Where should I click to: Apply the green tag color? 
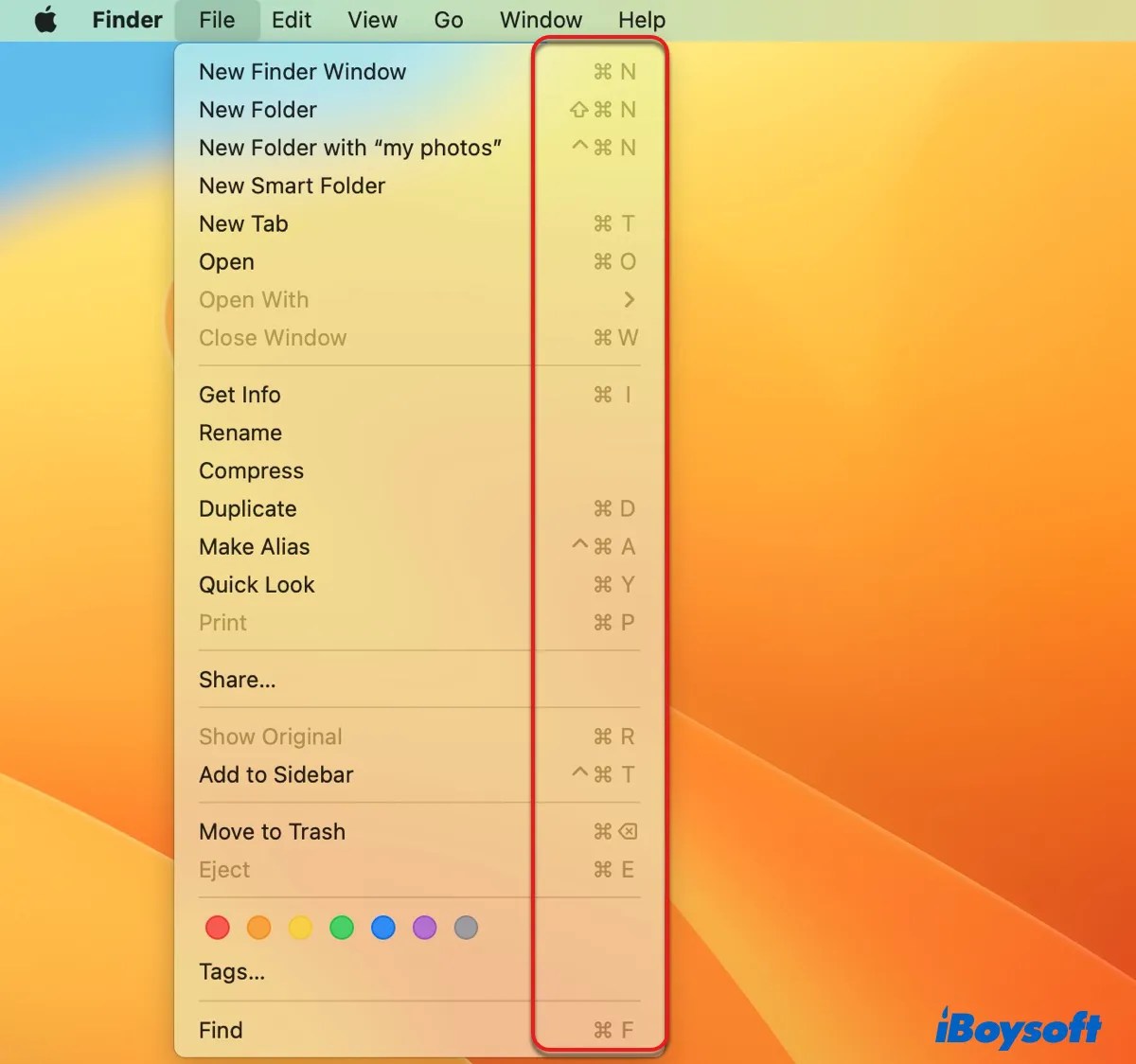[342, 928]
